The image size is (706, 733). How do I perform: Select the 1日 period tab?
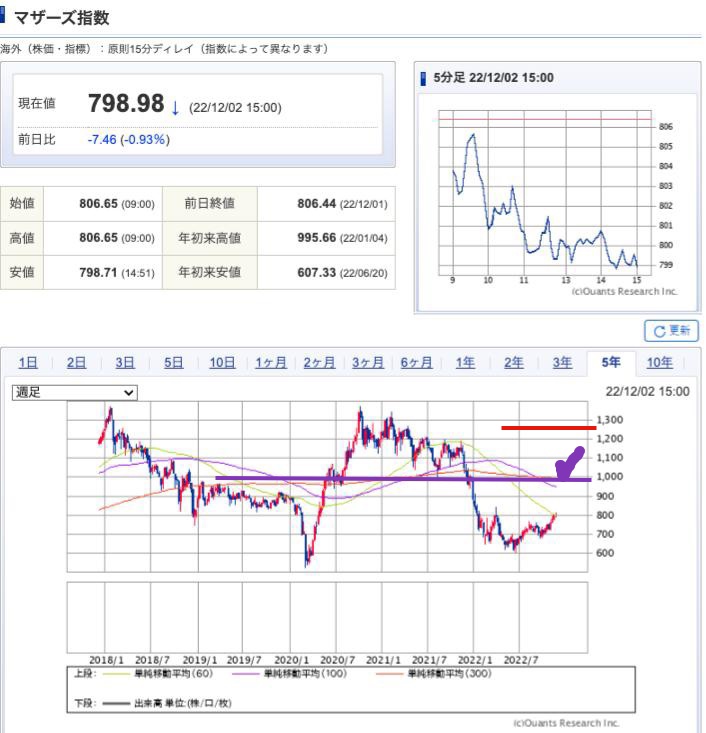28,363
